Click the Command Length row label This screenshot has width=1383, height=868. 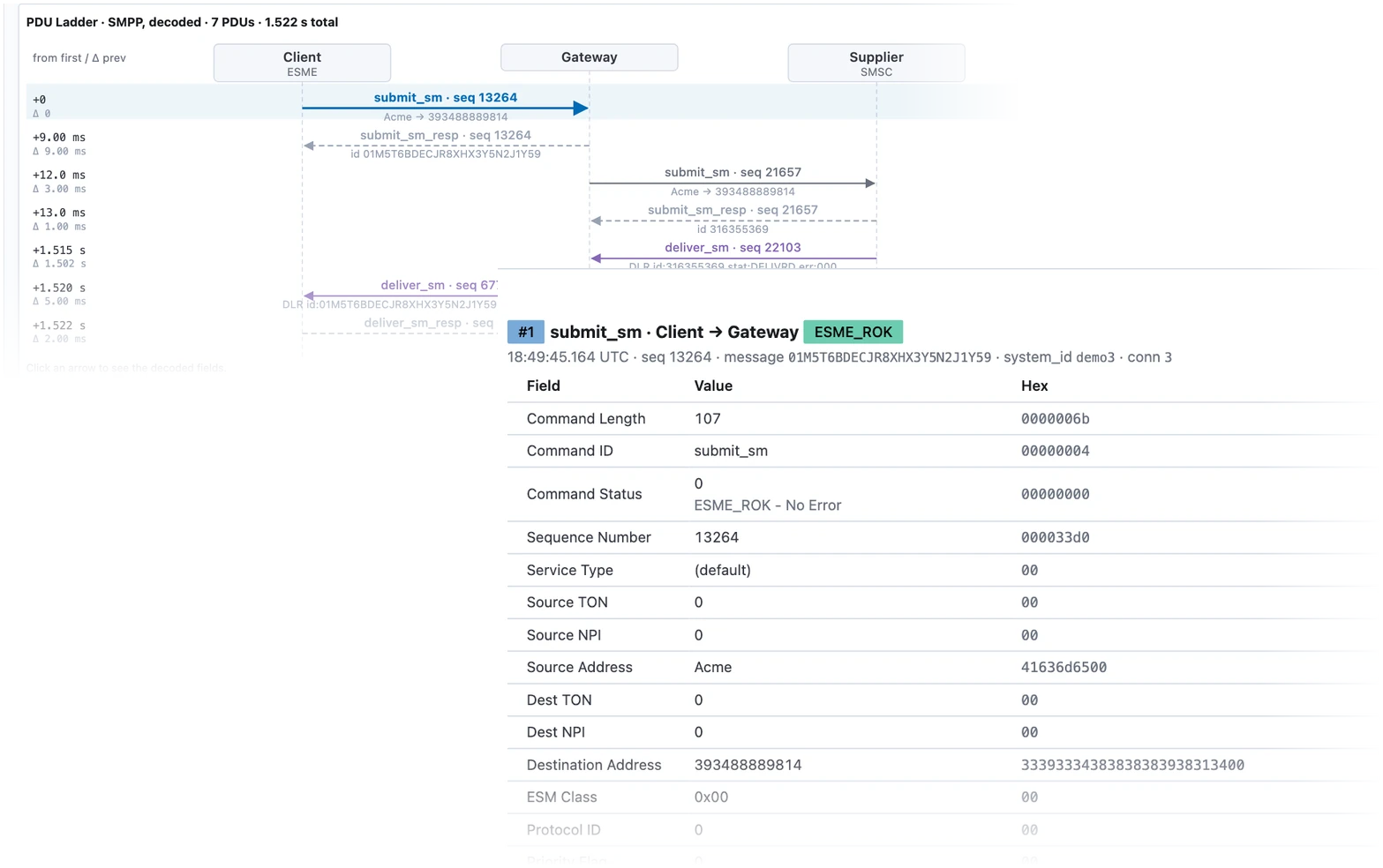point(586,419)
